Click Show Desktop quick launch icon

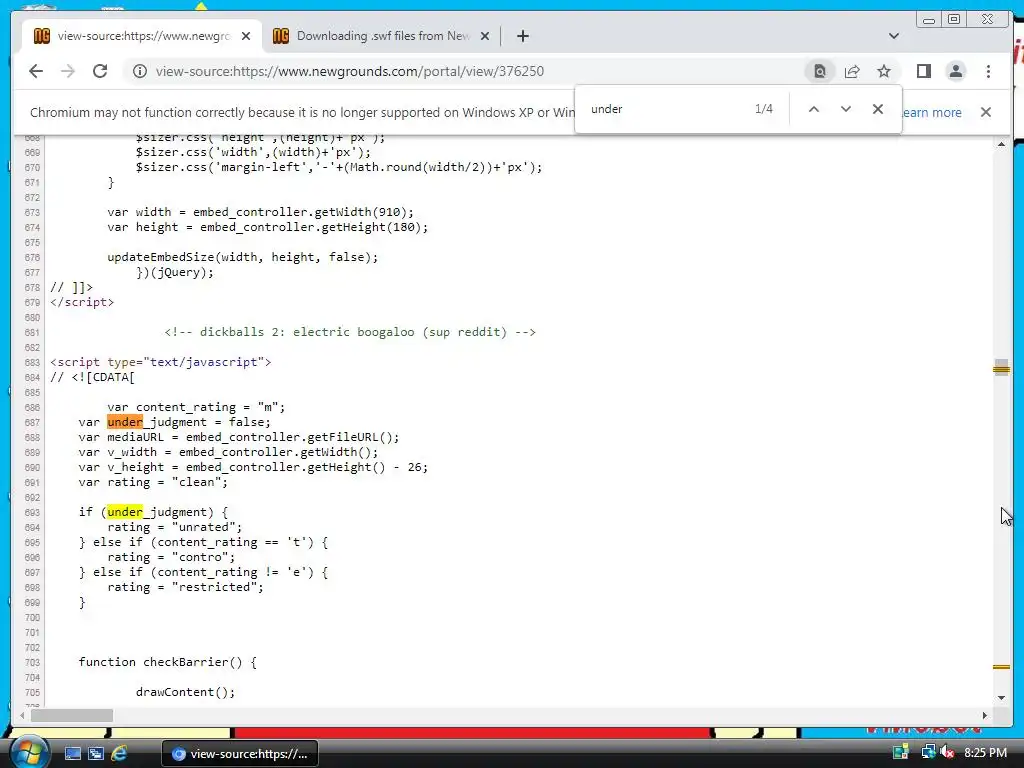point(72,754)
